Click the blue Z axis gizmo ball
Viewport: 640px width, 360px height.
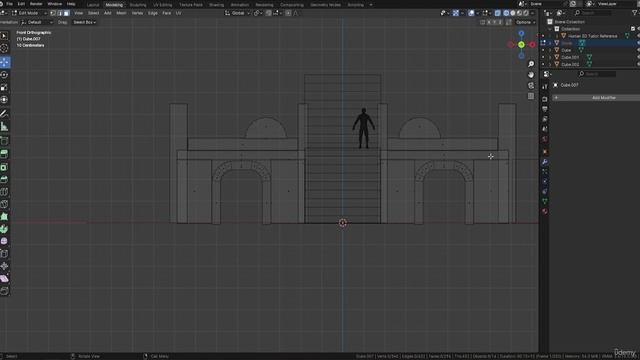pos(521,34)
